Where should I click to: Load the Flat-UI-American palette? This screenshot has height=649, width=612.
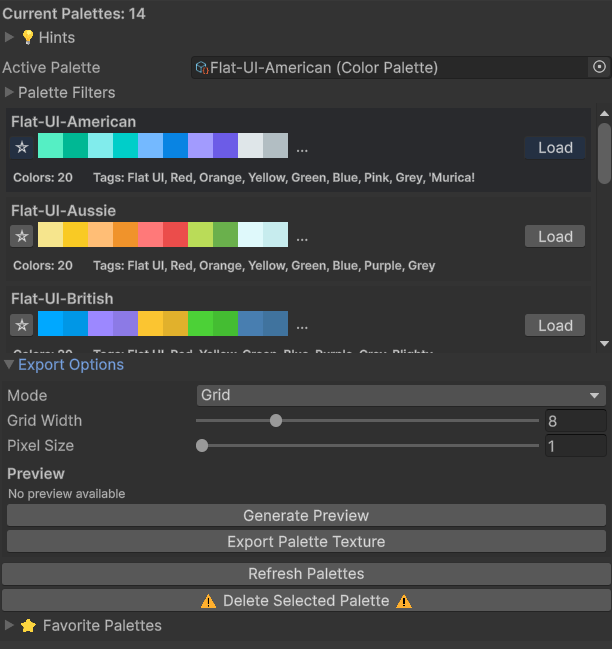point(555,148)
